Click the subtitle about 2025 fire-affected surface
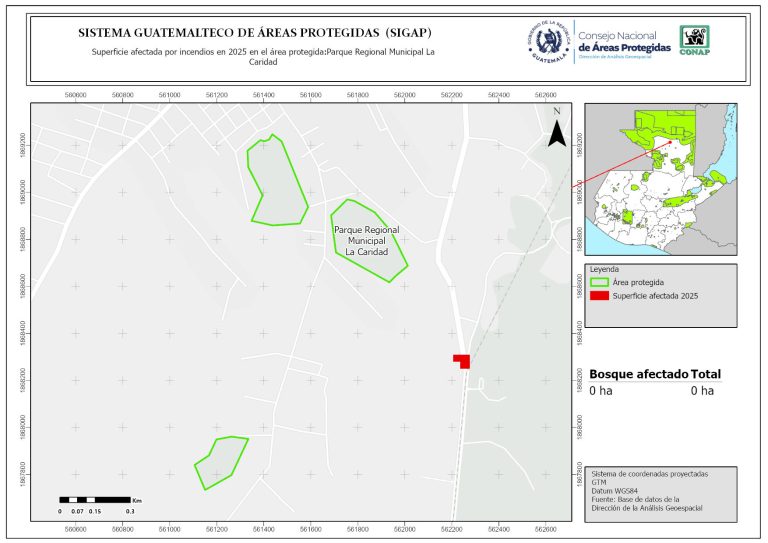The image size is (768, 543). tap(260, 56)
